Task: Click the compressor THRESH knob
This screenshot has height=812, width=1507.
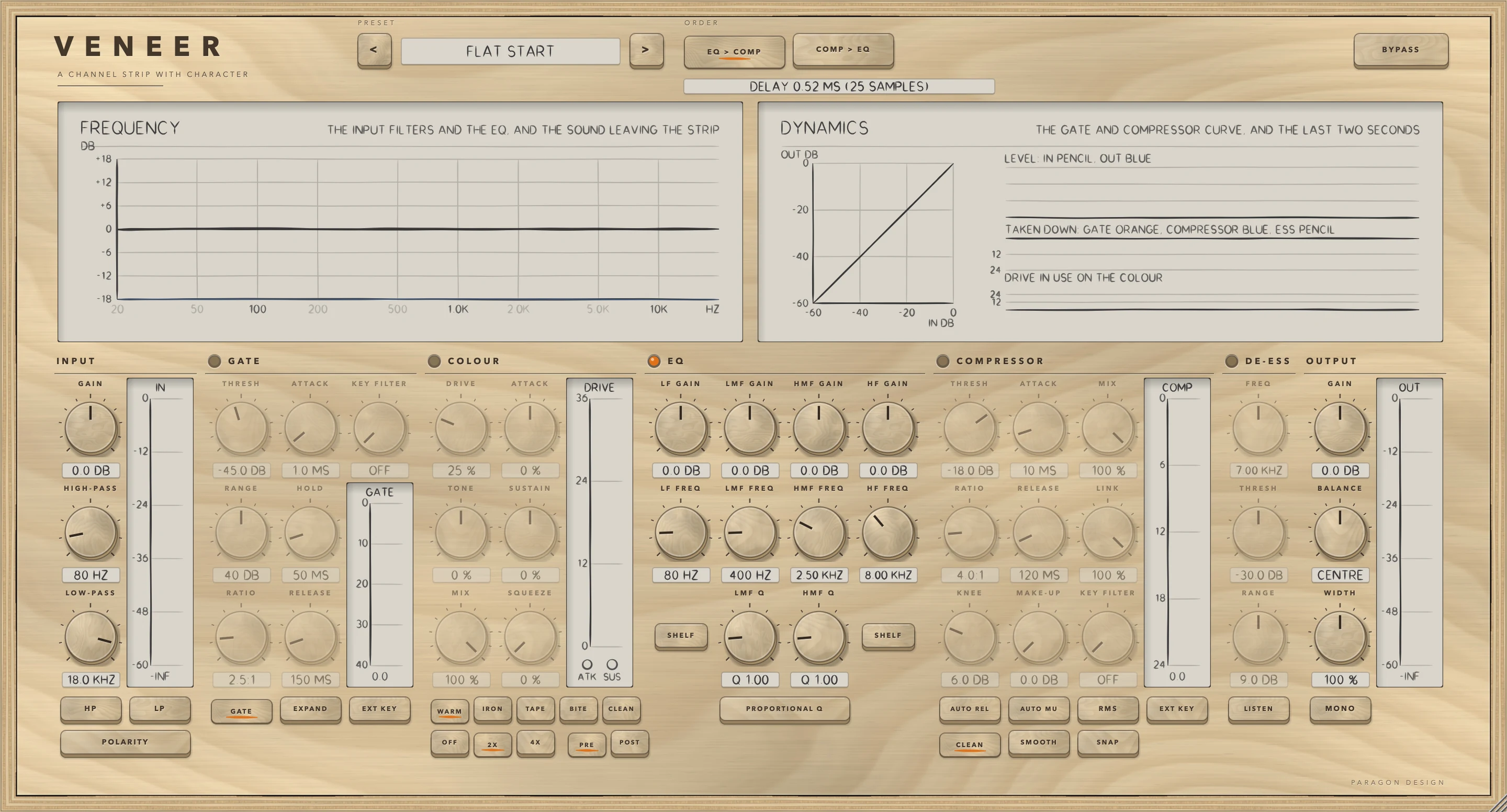Action: pos(970,428)
